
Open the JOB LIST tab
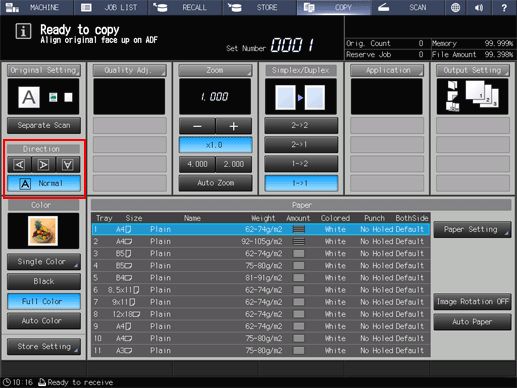(x=110, y=7)
